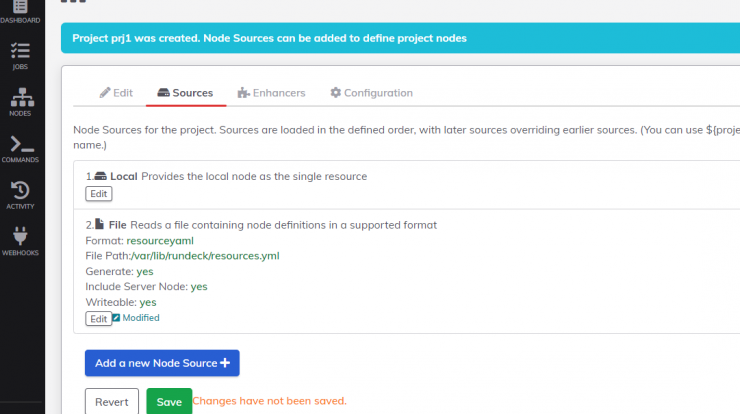Open the Configuration tab
Image resolution: width=740 pixels, height=414 pixels.
(x=371, y=93)
